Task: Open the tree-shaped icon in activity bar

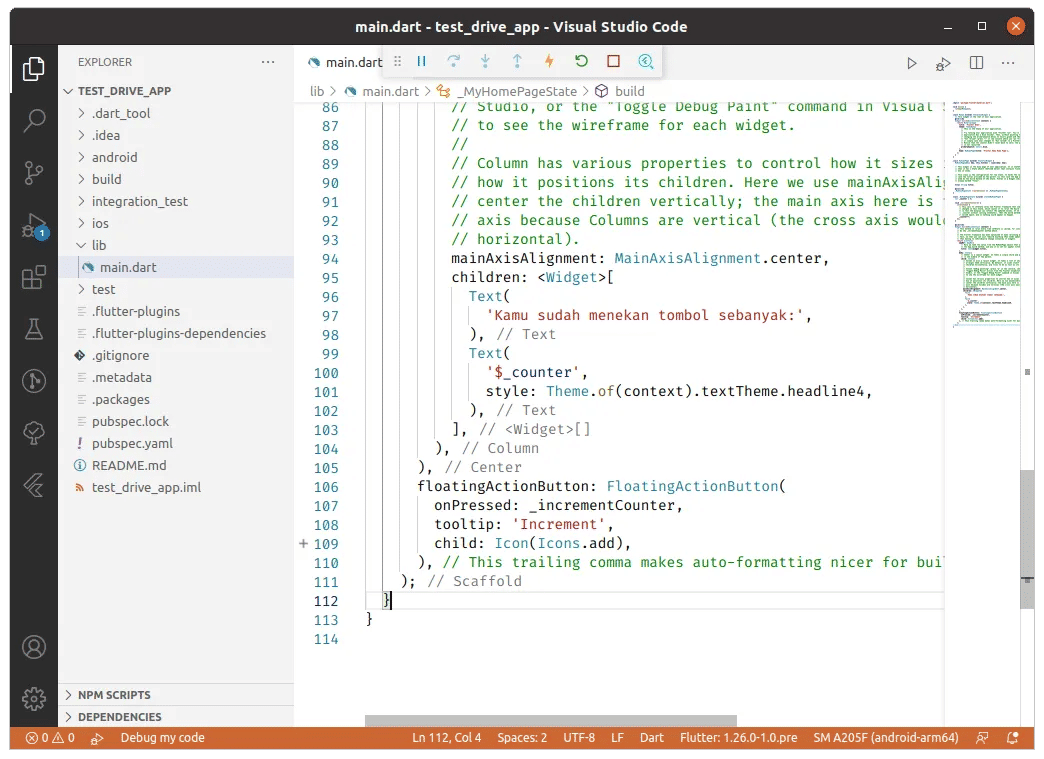Action: point(33,433)
